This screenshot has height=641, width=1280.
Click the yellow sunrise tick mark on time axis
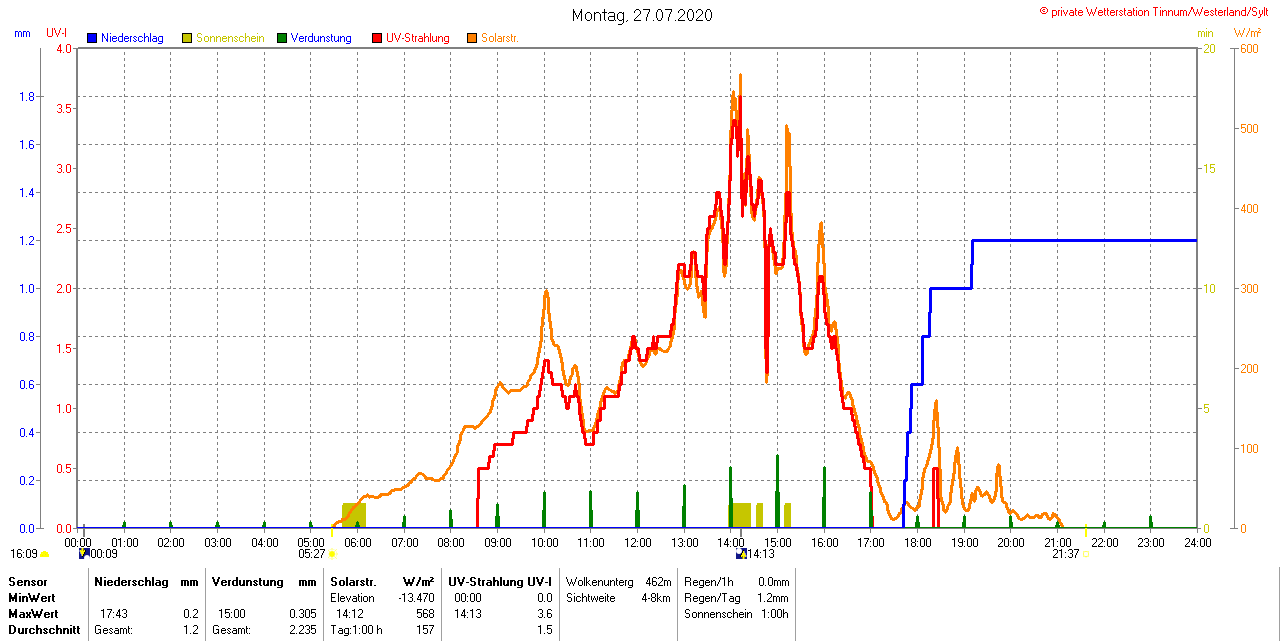pyautogui.click(x=332, y=530)
